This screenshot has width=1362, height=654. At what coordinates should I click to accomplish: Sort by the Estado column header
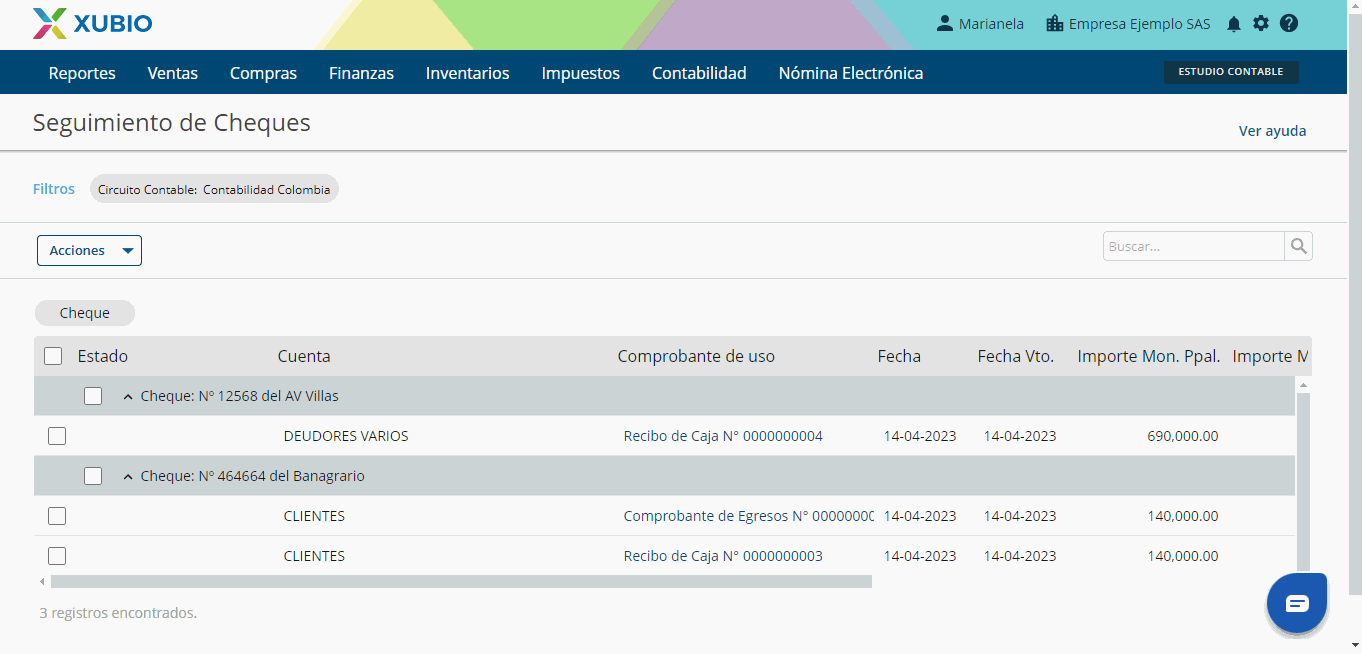point(103,356)
